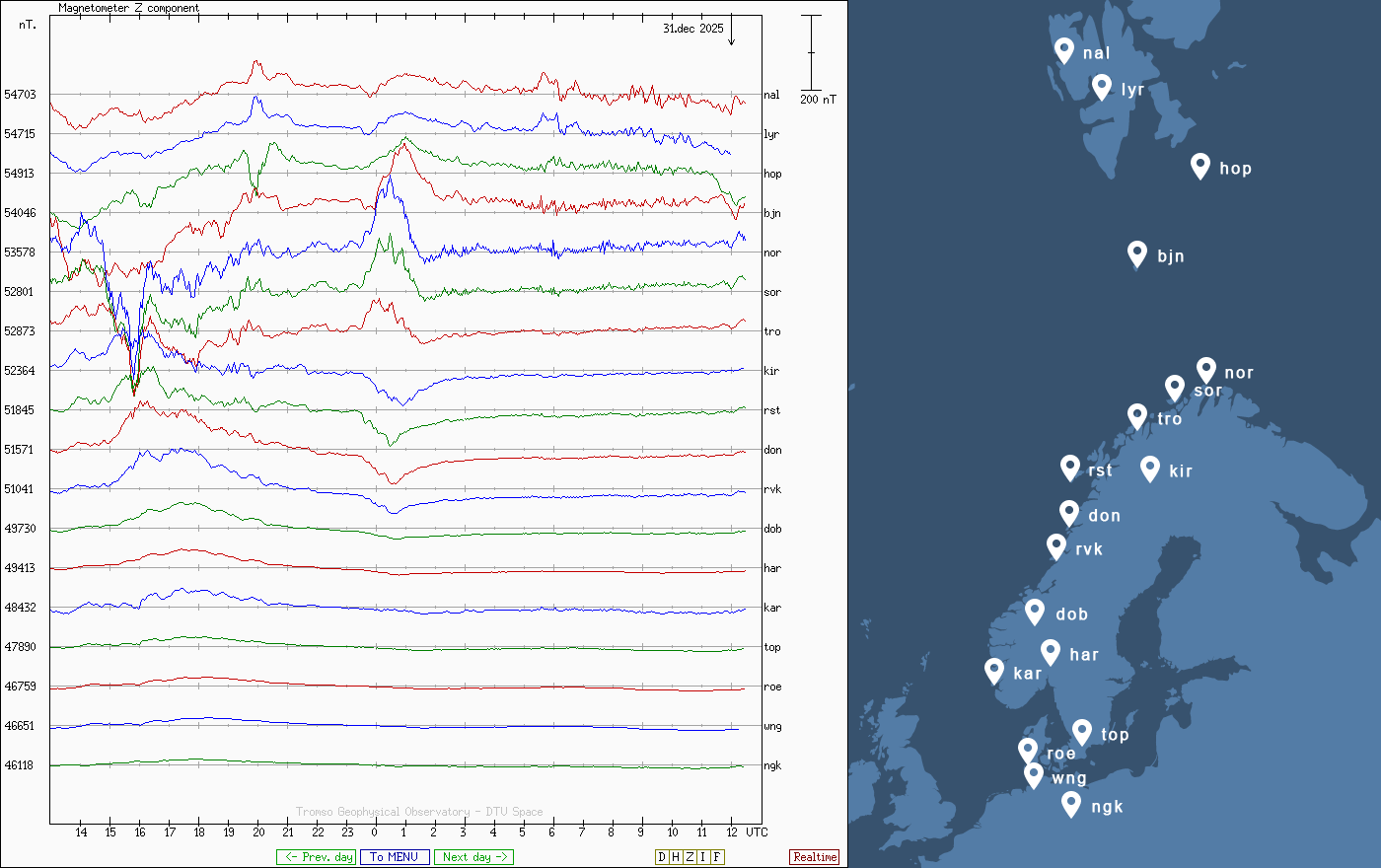
Task: Select the Z component button
Action: pyautogui.click(x=690, y=857)
